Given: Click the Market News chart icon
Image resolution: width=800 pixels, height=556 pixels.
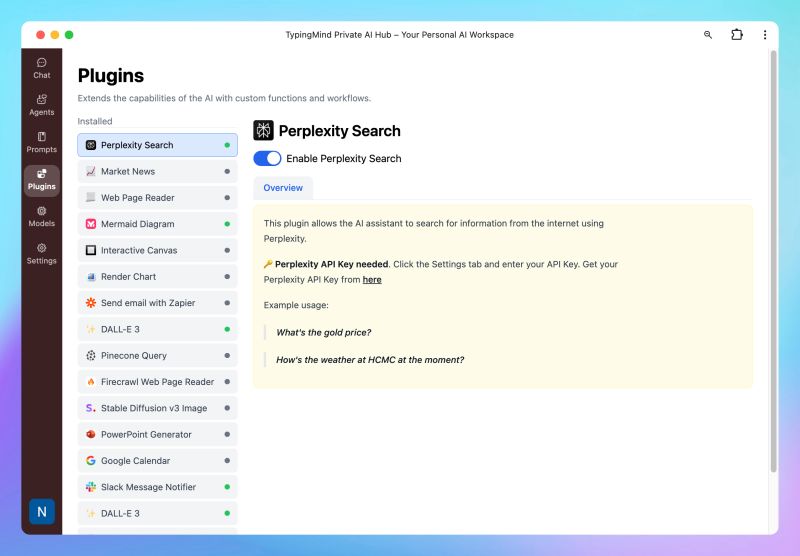Looking at the screenshot, I should coord(91,171).
